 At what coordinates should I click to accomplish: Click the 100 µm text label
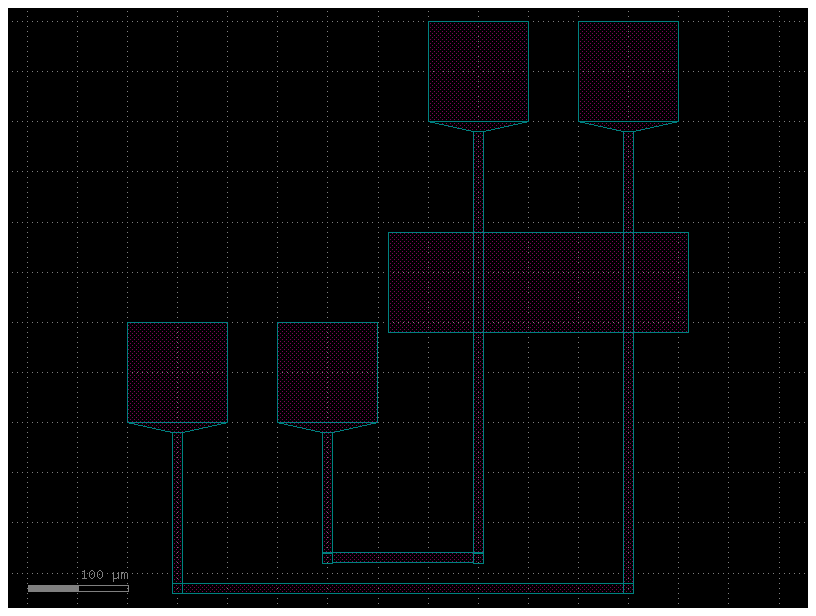pos(103,574)
